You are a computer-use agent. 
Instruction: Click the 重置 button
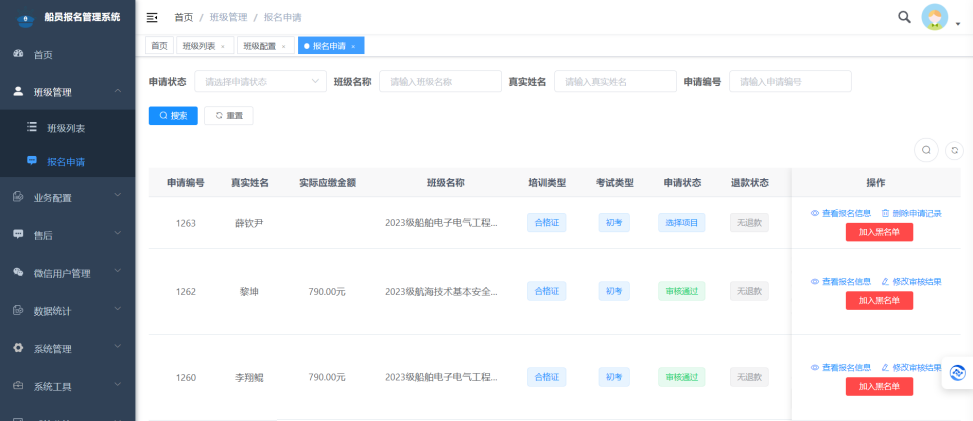coord(228,116)
